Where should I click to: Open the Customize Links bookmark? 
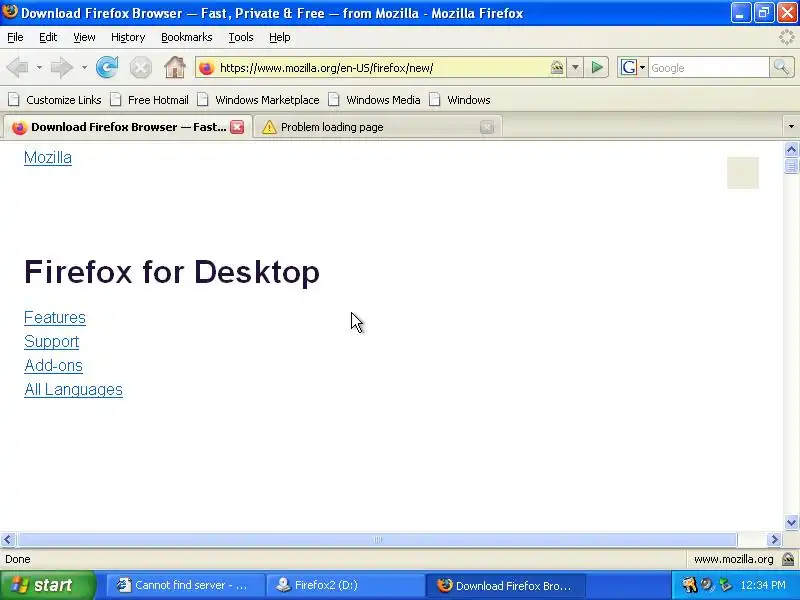(x=56, y=100)
